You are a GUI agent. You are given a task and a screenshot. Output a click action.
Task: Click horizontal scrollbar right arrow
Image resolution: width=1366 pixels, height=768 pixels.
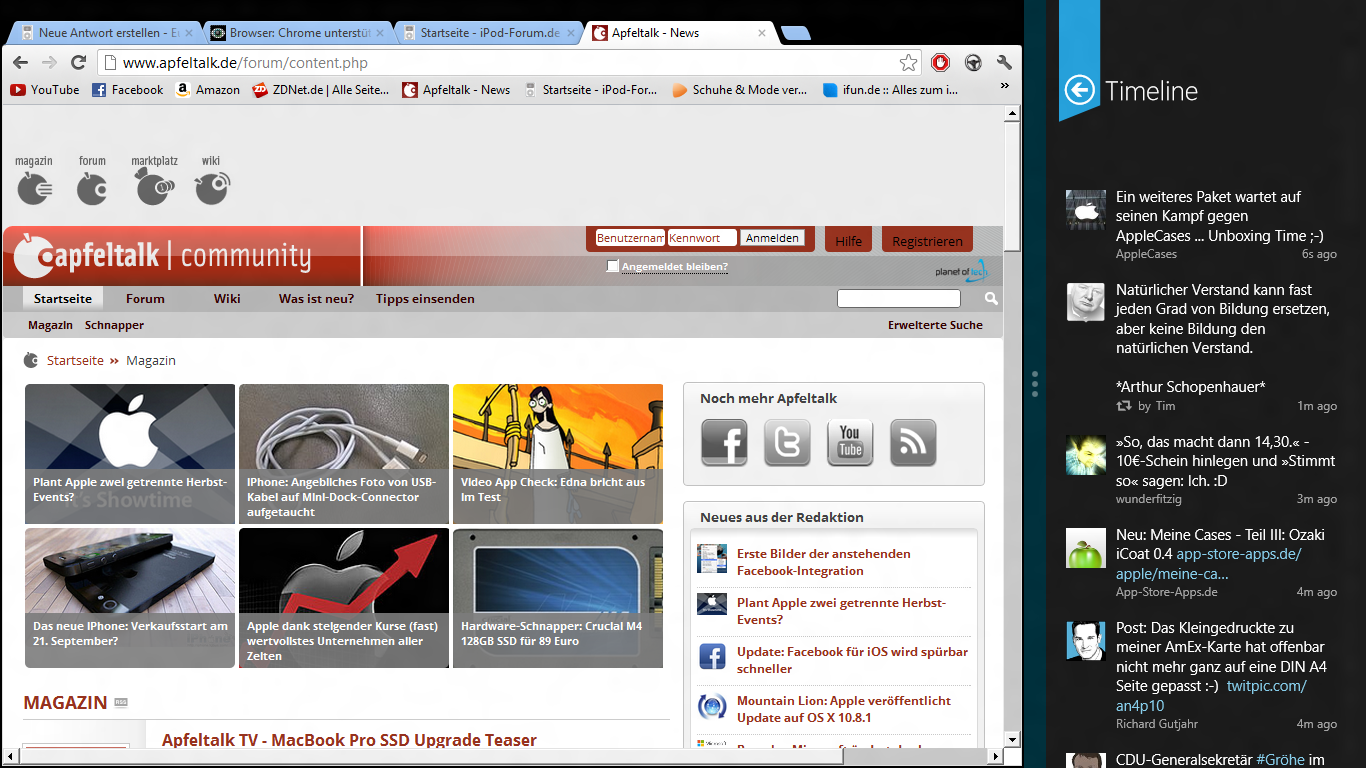(995, 755)
